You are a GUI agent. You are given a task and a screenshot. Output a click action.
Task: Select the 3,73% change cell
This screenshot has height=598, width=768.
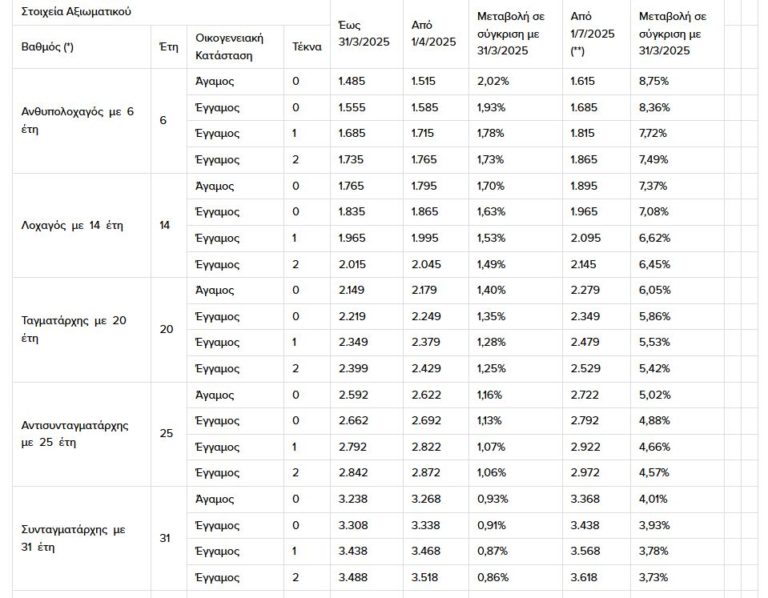(653, 577)
